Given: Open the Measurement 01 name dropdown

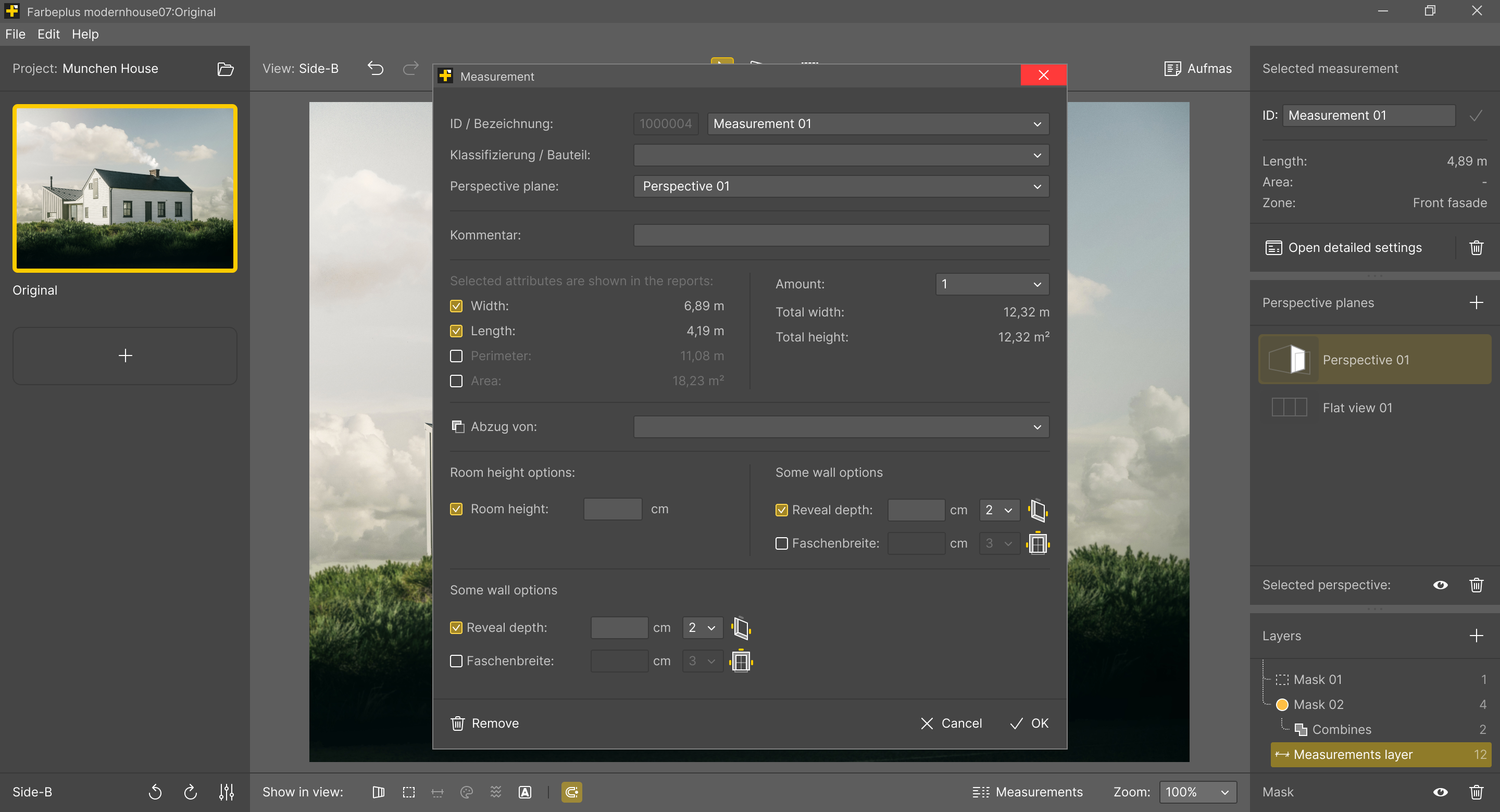Looking at the screenshot, I should point(878,124).
